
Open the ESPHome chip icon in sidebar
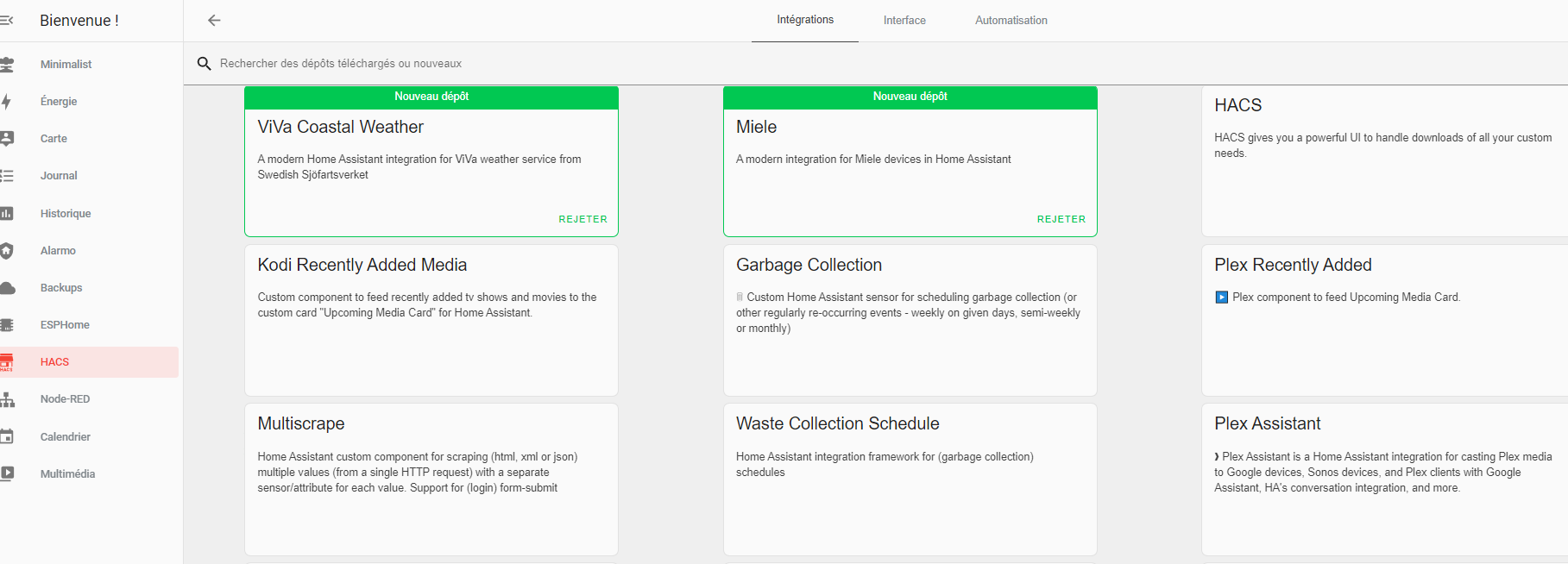[7, 325]
